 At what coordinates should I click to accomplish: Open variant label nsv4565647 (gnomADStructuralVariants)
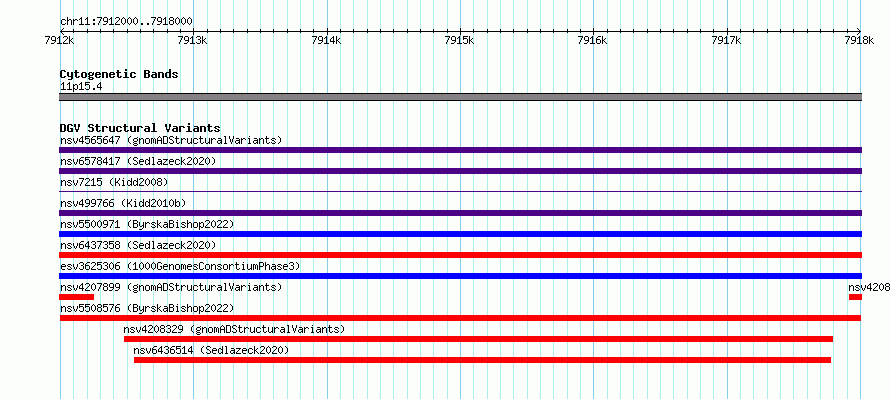click(x=171, y=140)
